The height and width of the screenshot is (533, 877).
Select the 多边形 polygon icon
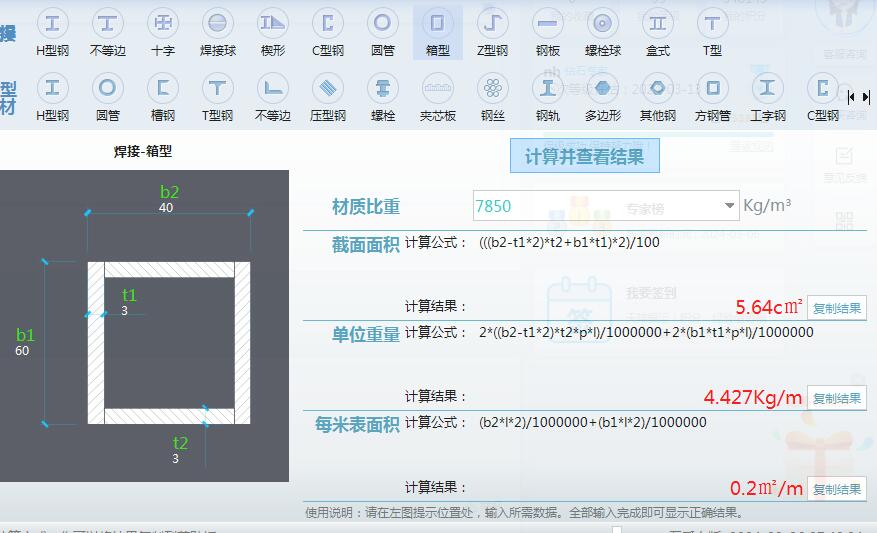point(602,97)
